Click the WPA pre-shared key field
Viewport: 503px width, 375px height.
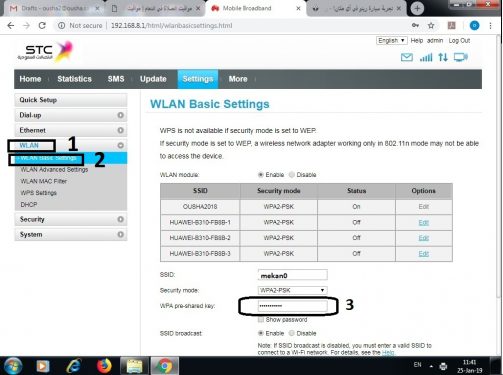coord(292,306)
